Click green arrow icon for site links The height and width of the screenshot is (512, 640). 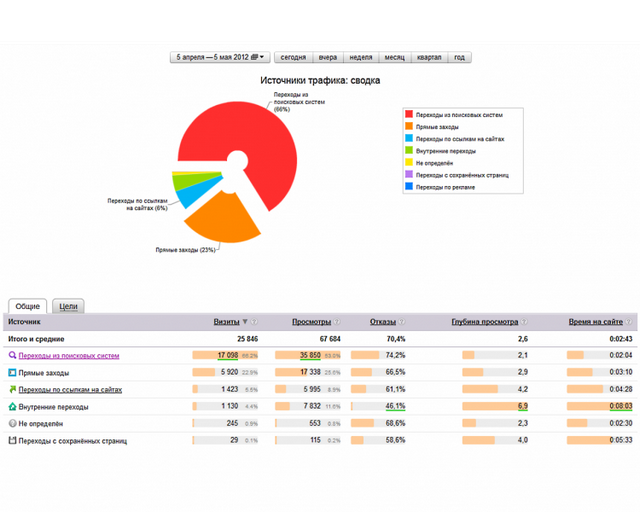pos(13,390)
